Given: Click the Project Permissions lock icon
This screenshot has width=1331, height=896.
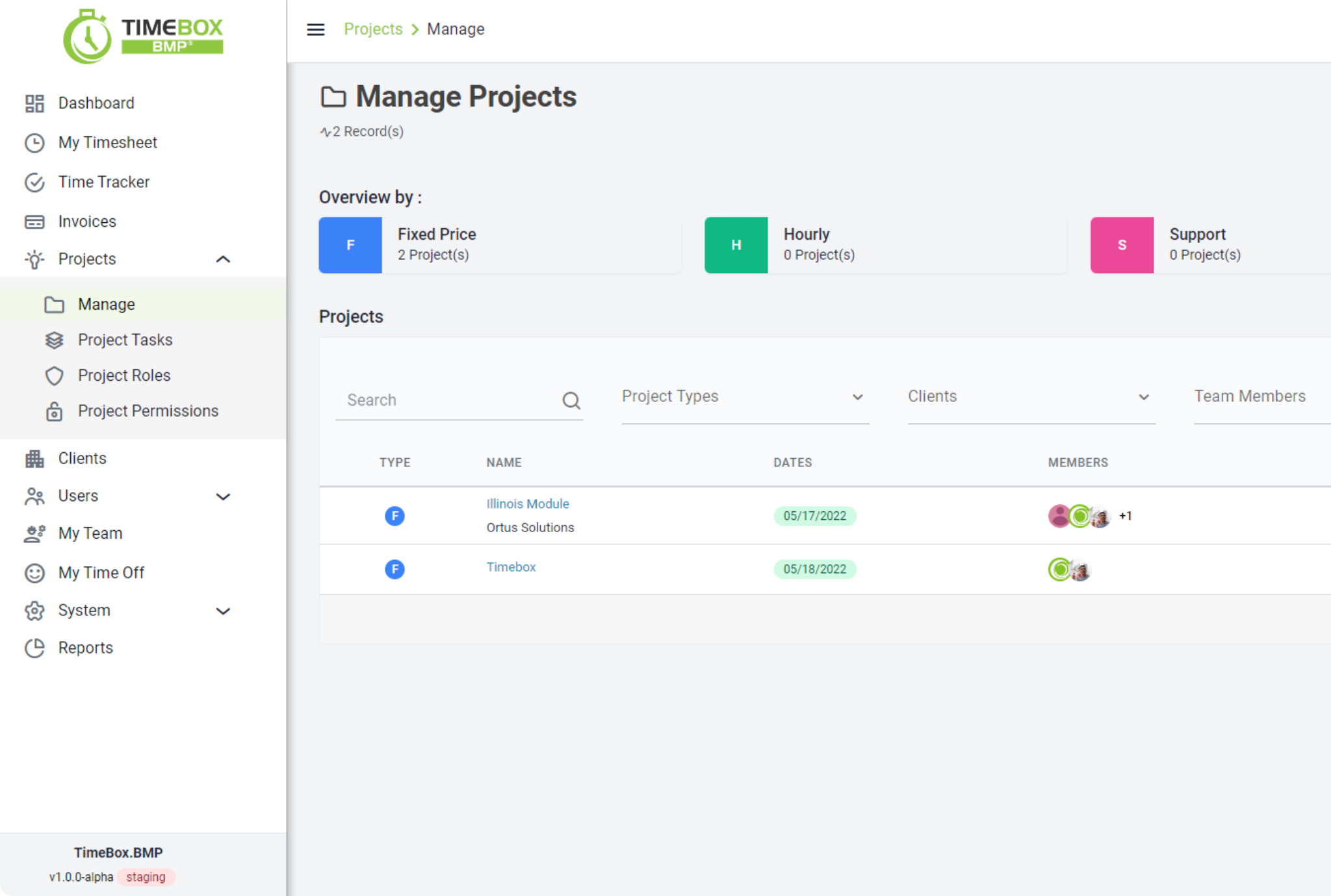Looking at the screenshot, I should [54, 411].
